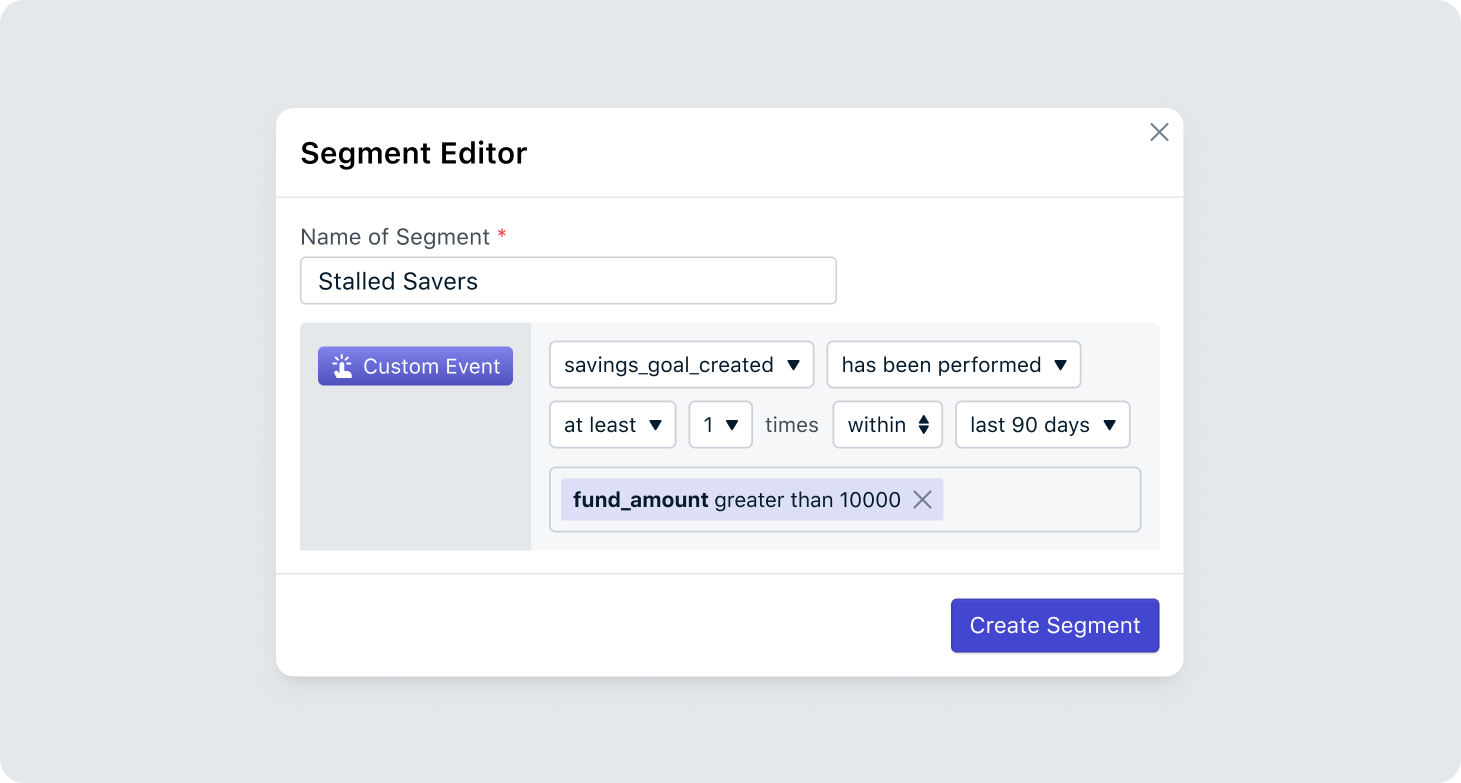Click the arrow on savings_goal_created dropdown
The height and width of the screenshot is (783, 1461).
click(x=793, y=365)
